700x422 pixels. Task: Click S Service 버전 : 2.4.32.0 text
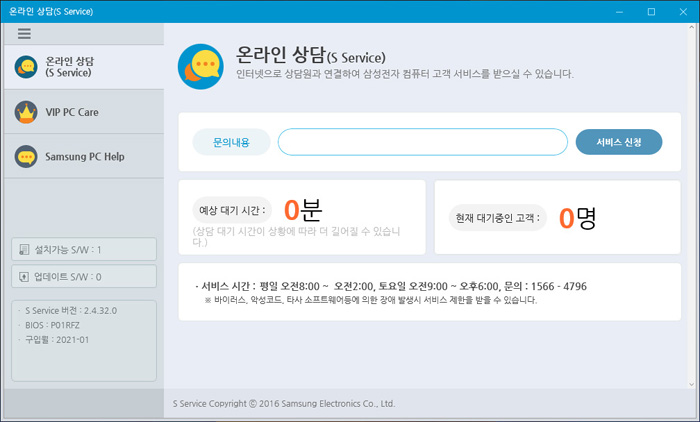pyautogui.click(x=71, y=311)
